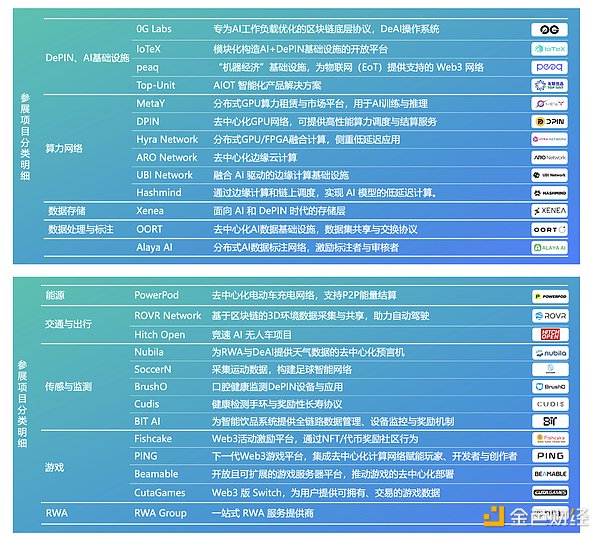Click the 0G Labs logo
The width and height of the screenshot is (600, 538).
click(x=549, y=31)
